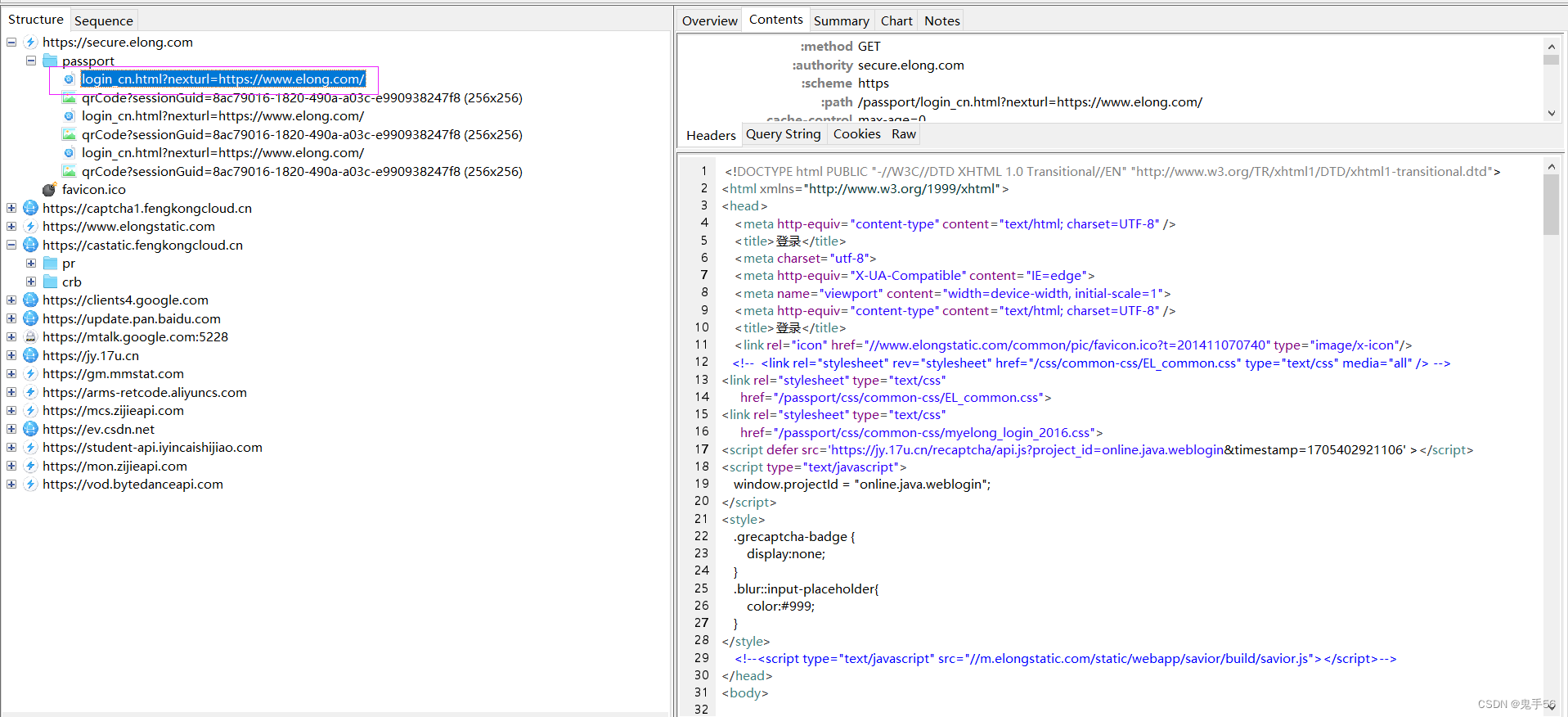Select the Raw sub-tab
Screen dimensions: 1568x717
pos(903,134)
